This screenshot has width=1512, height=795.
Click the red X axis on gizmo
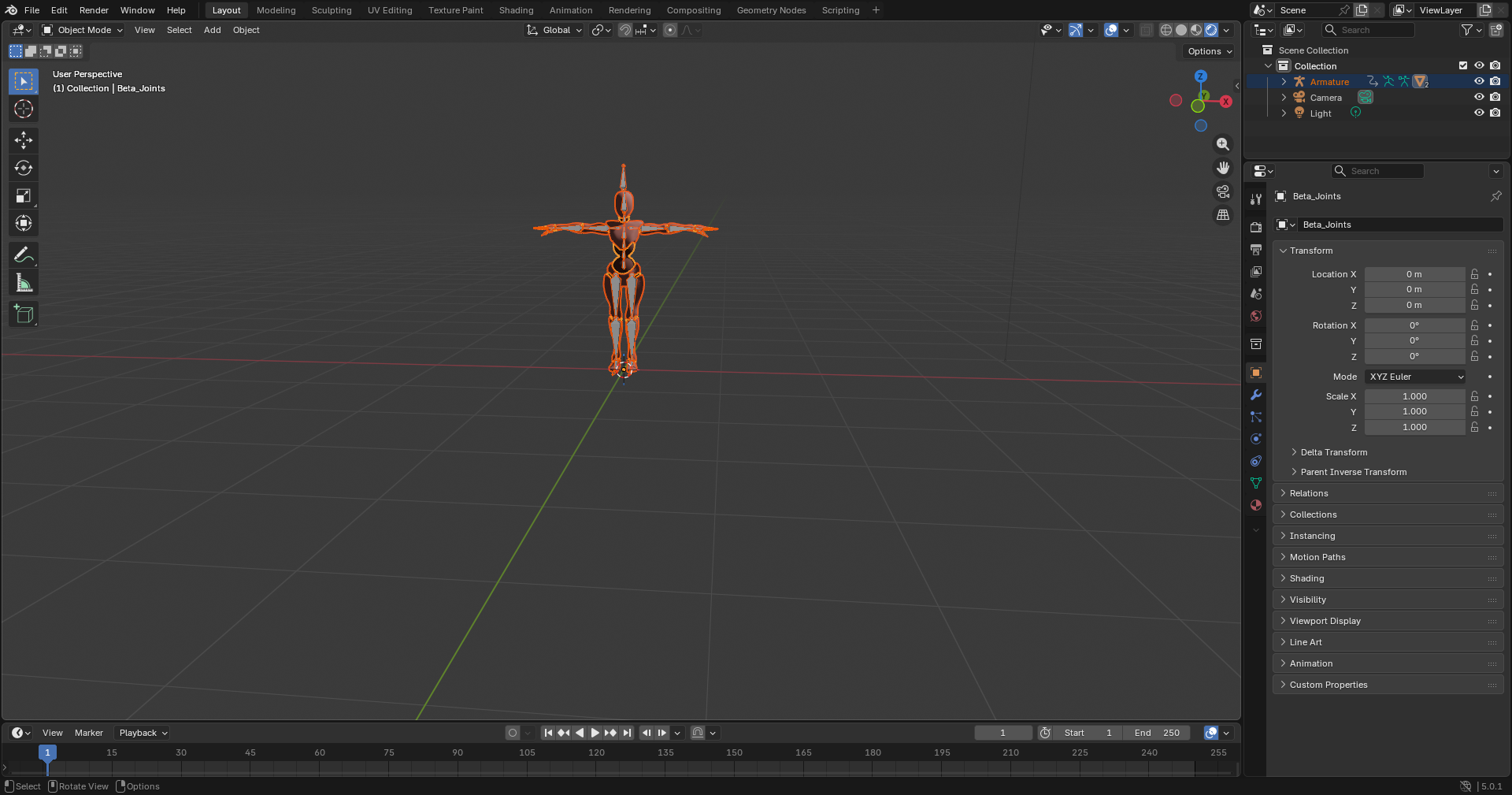(1226, 102)
